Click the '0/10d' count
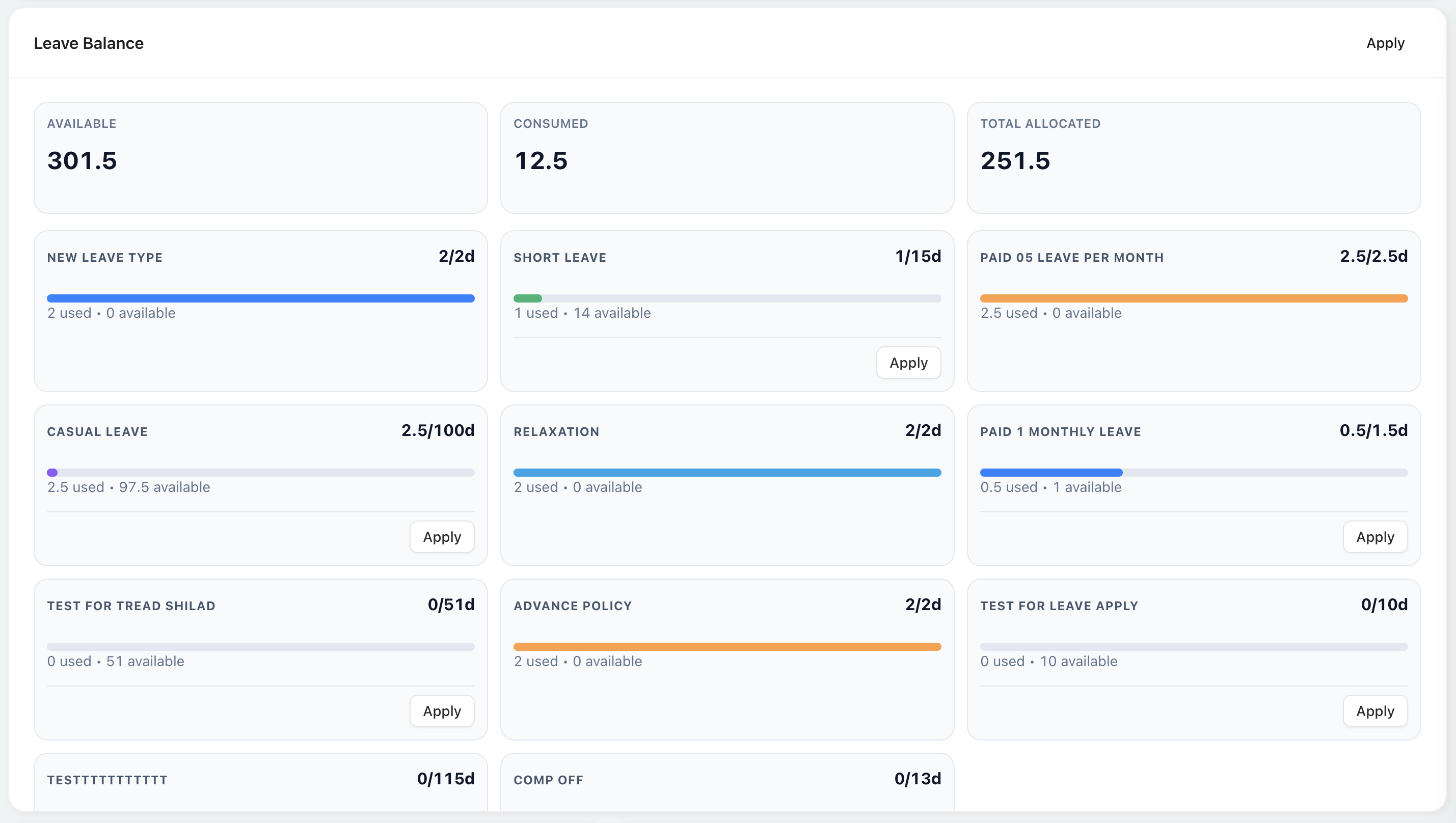Screen dimensions: 1456x823 [1384, 605]
